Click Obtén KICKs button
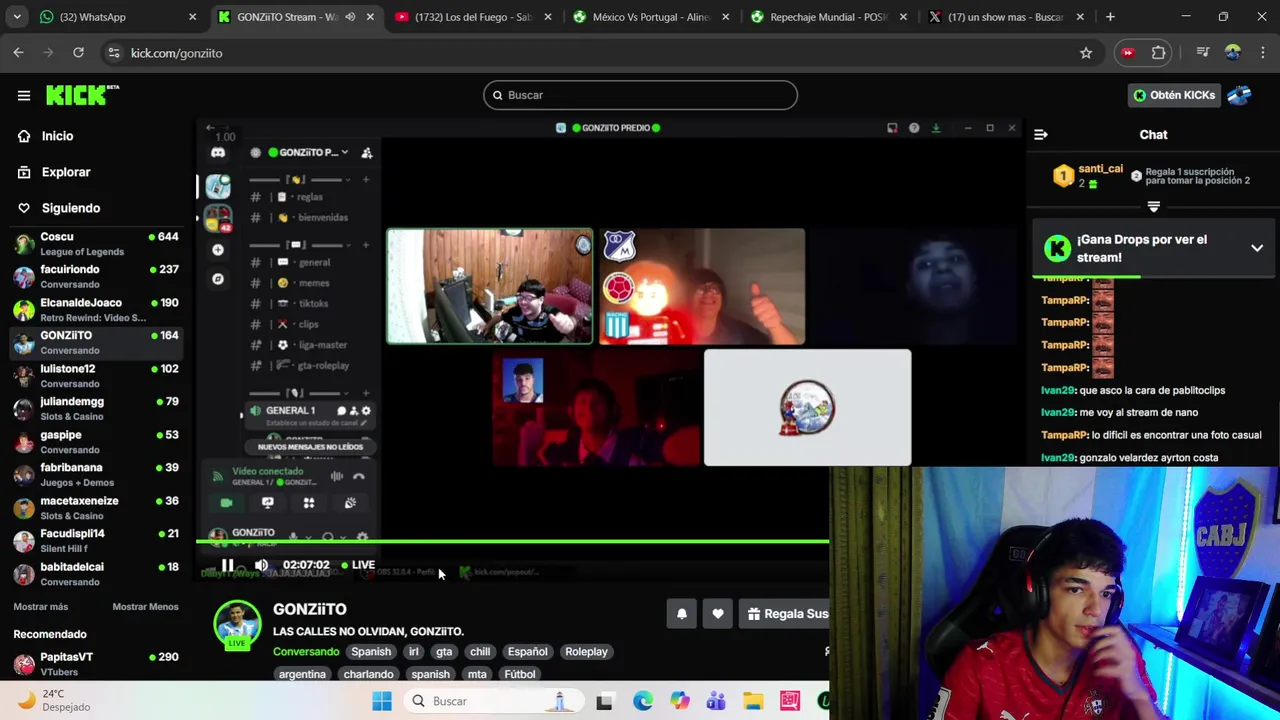This screenshot has width=1280, height=720. click(1174, 95)
